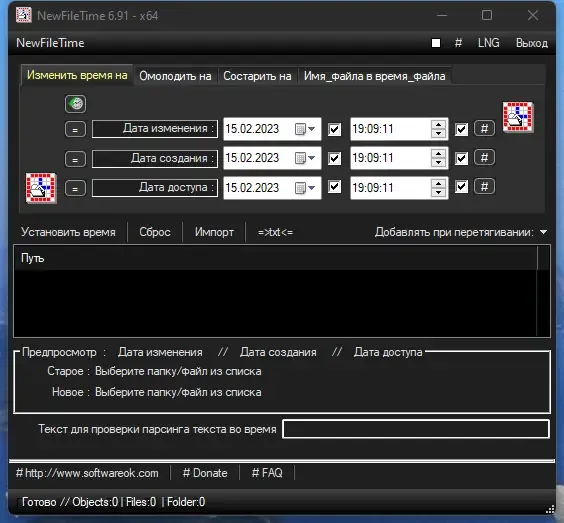Click the =>txt<= export button
Image resolution: width=564 pixels, height=523 pixels.
(275, 232)
